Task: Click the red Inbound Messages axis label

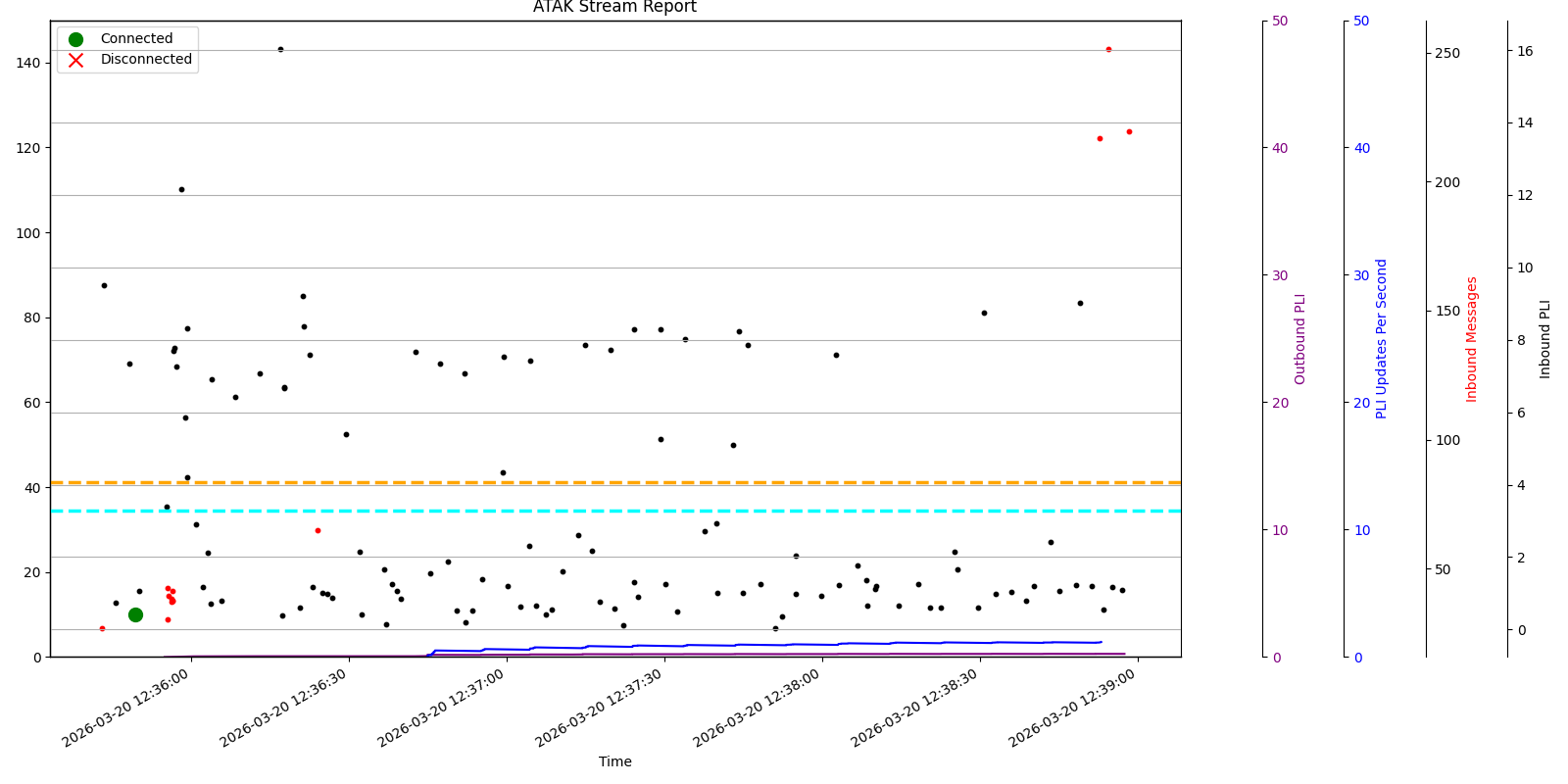Action: click(1471, 339)
